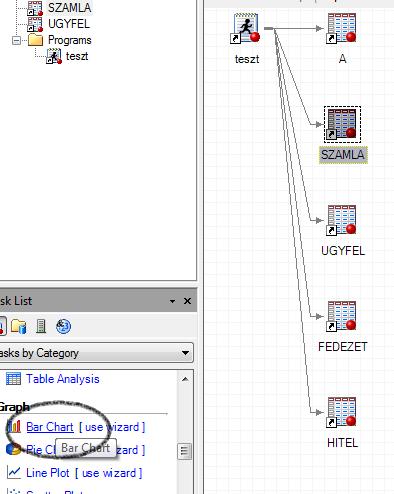394x494 pixels.
Task: Click the globe icon in Task List toolbar
Action: [x=63, y=326]
